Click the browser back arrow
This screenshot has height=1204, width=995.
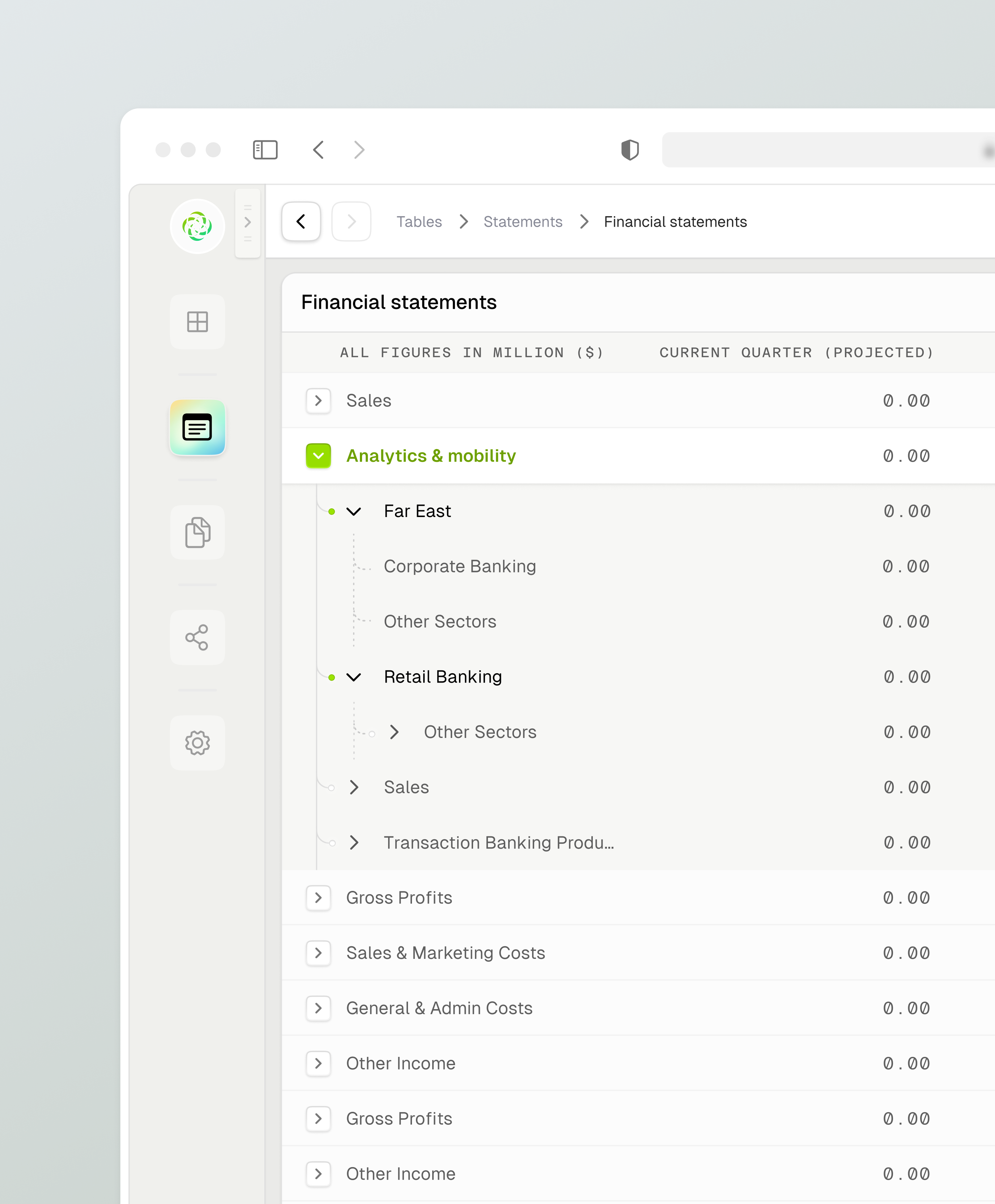319,150
